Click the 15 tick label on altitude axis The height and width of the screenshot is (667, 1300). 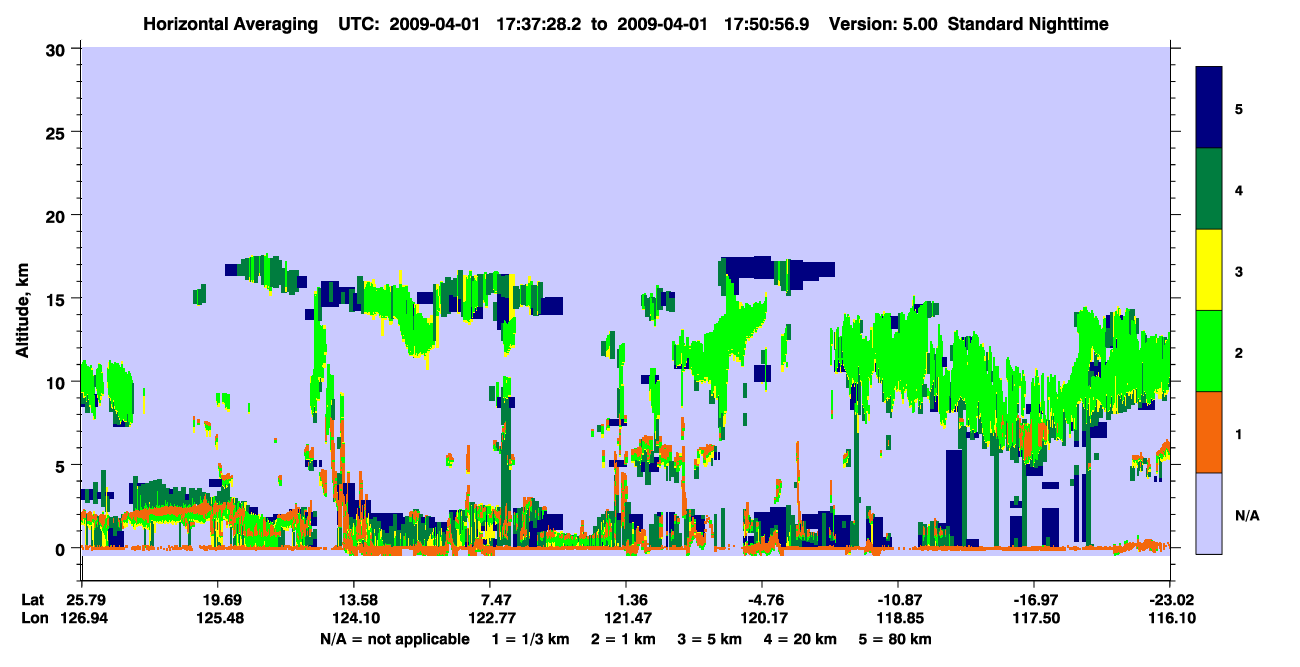coord(60,299)
